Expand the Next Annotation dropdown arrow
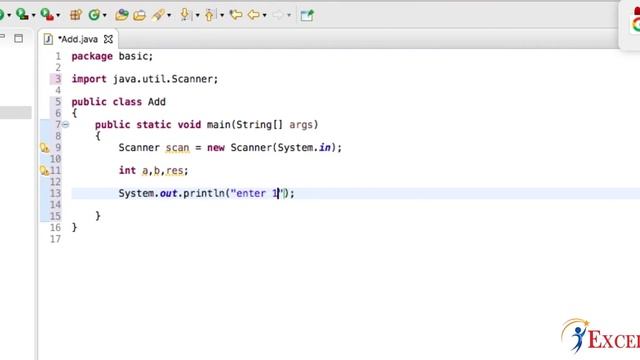 (x=198, y=16)
